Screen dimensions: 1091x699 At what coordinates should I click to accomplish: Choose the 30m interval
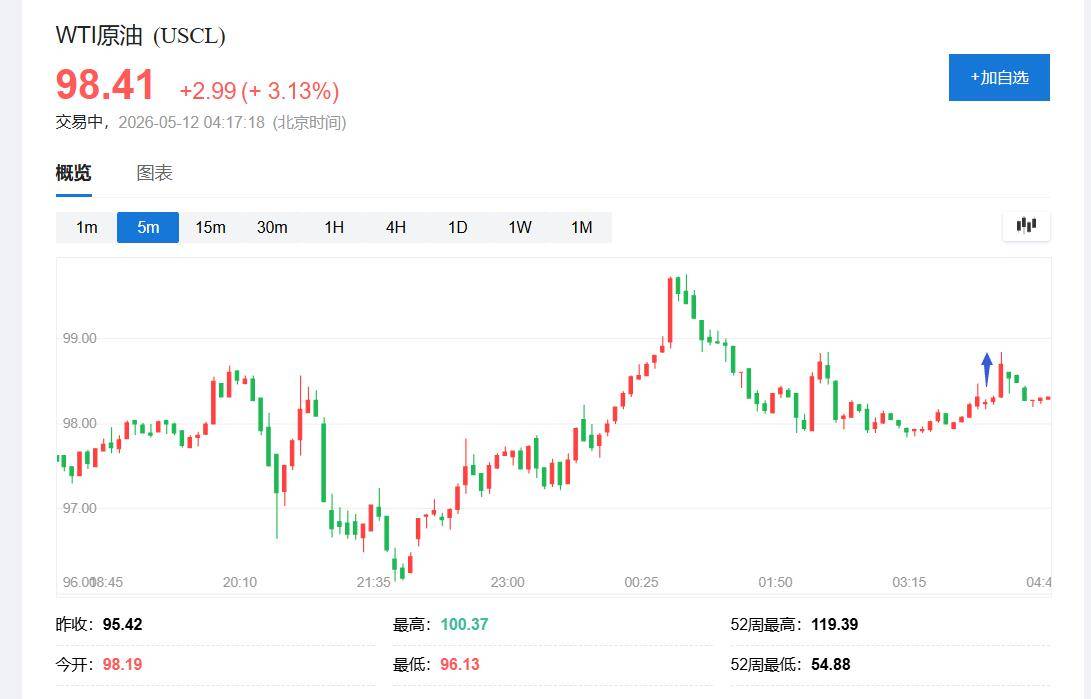tap(272, 227)
